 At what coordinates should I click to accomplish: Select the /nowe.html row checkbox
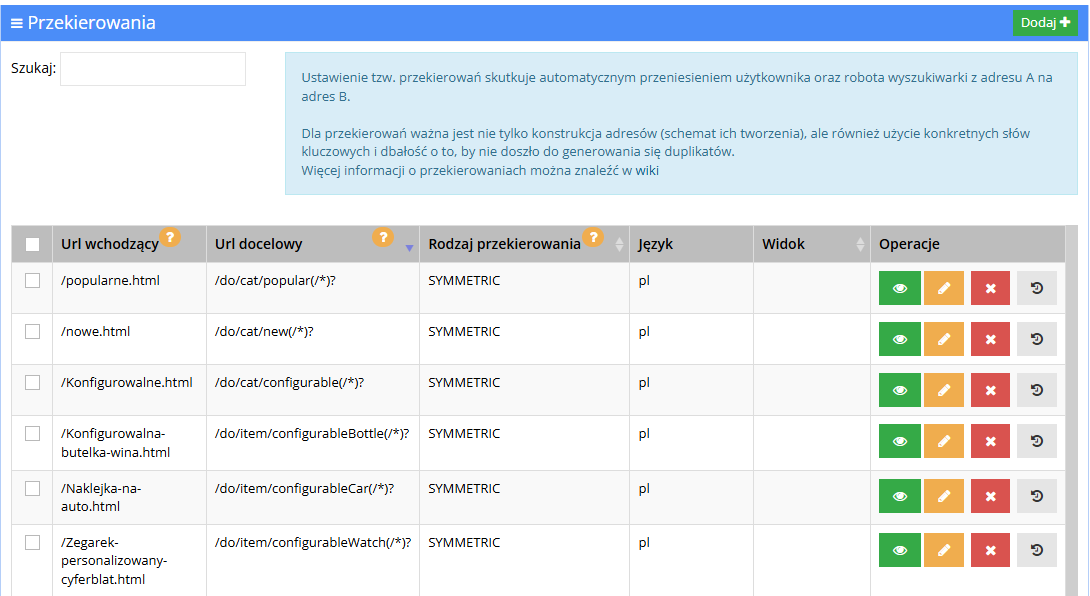coord(33,332)
